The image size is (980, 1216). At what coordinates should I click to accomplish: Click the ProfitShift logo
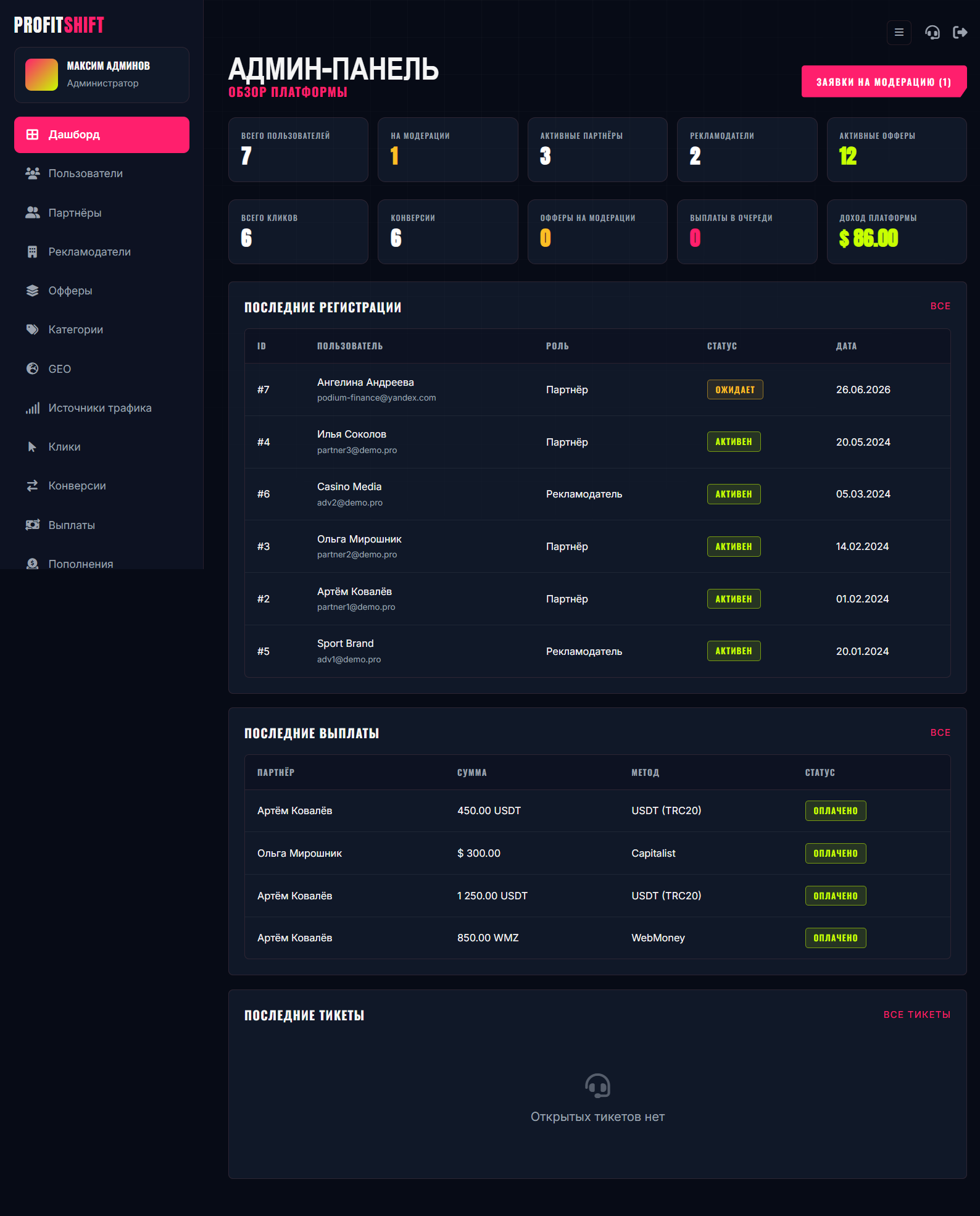pos(59,25)
